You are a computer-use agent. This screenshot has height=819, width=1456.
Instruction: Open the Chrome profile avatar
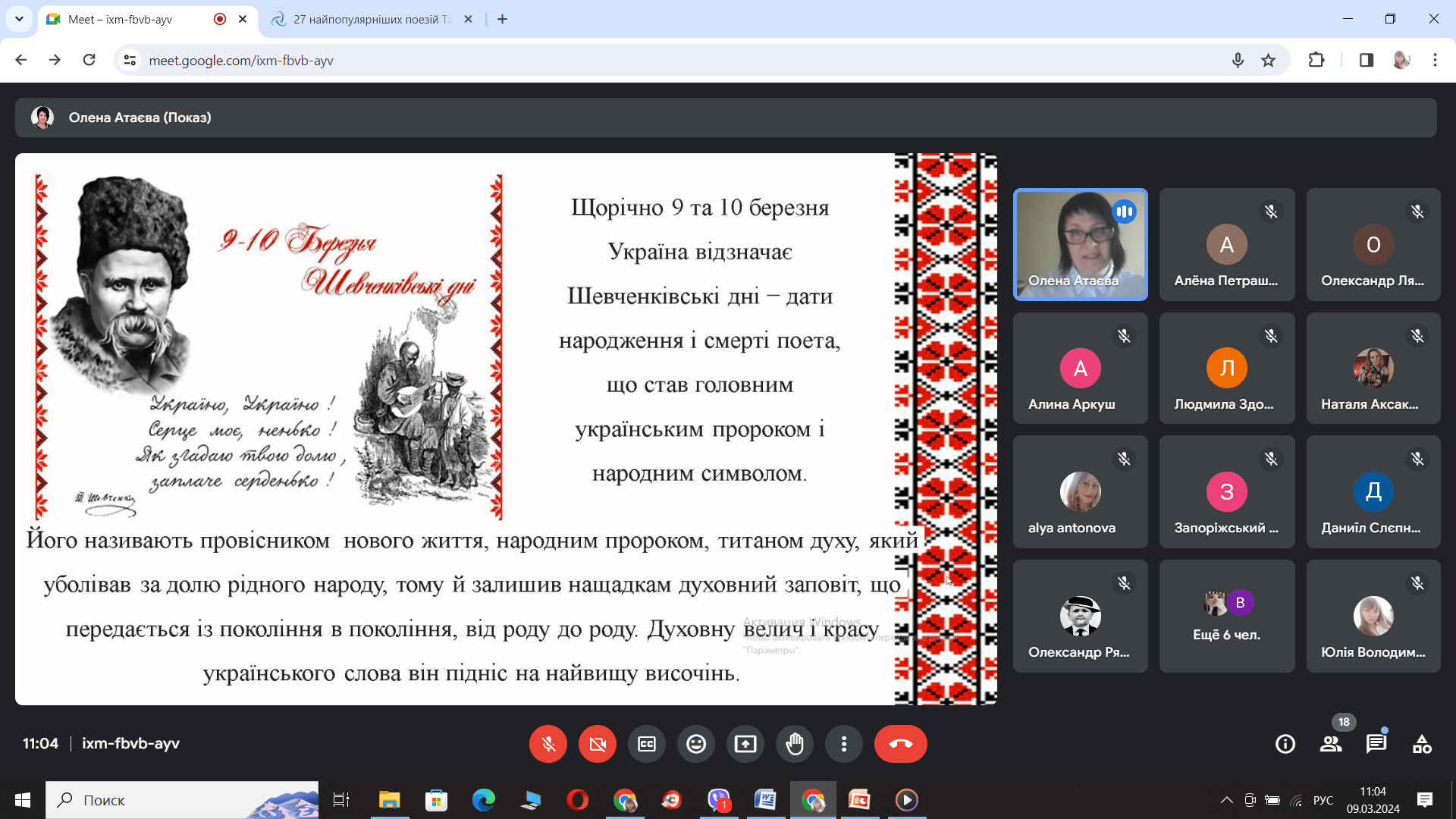coord(1401,60)
